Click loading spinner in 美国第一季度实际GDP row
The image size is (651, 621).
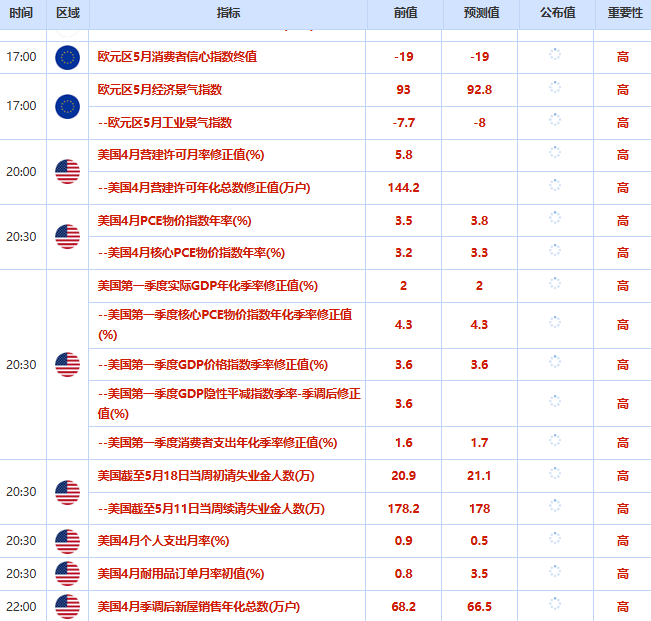tap(555, 283)
